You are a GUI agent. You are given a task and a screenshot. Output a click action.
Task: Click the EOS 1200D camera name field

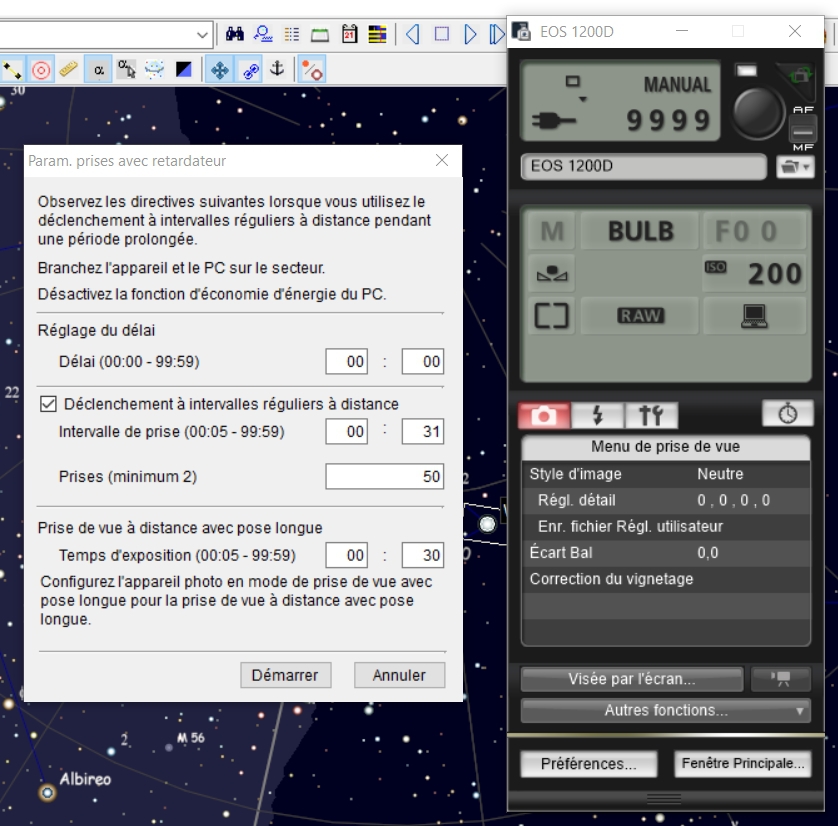pyautogui.click(x=643, y=167)
